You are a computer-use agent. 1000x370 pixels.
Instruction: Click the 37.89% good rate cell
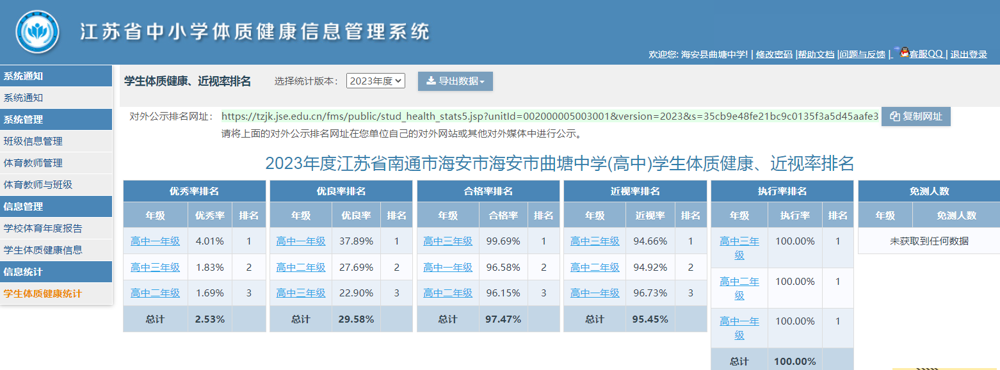pyautogui.click(x=357, y=241)
